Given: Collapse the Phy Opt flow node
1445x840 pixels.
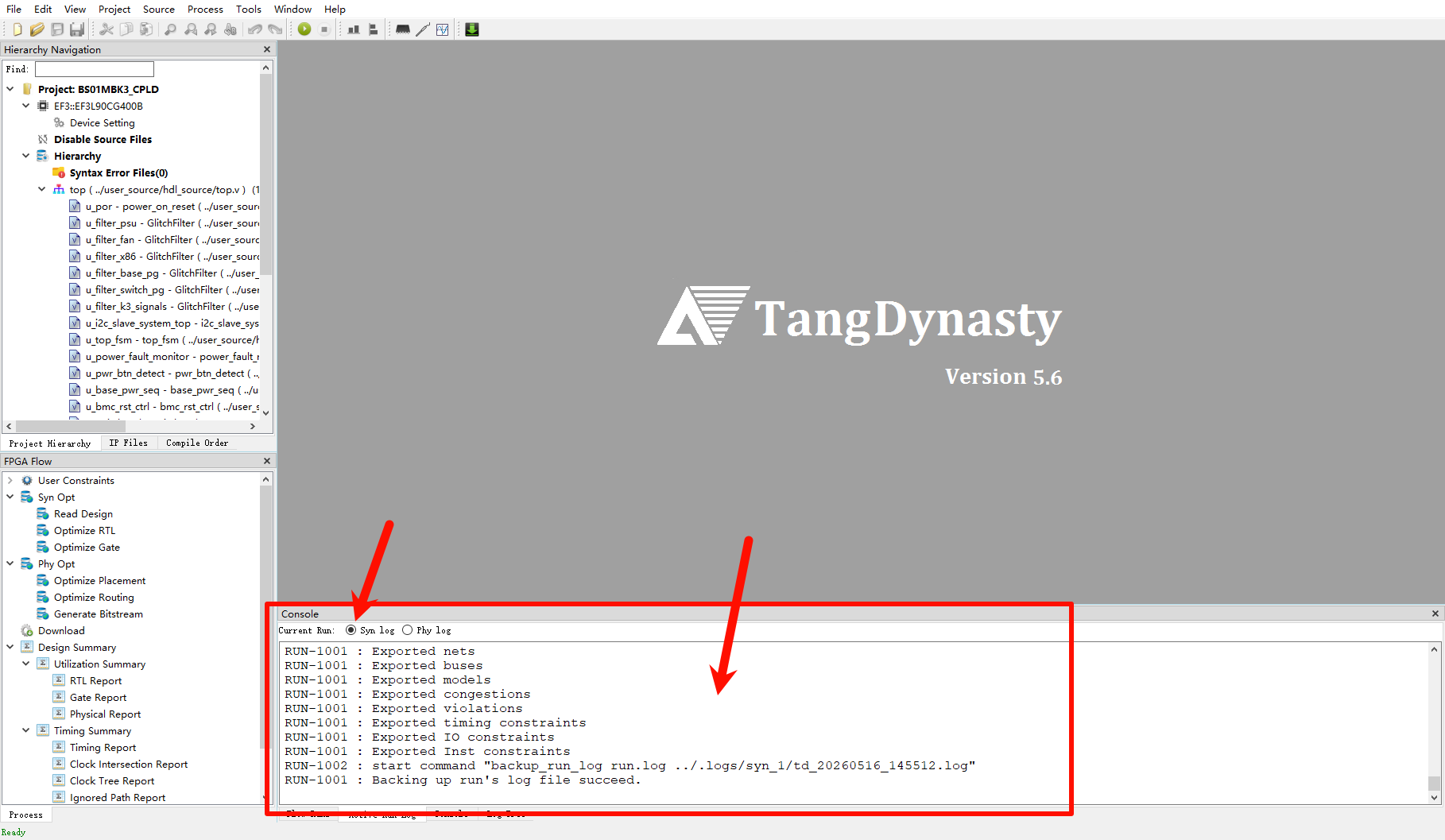Looking at the screenshot, I should 10,563.
